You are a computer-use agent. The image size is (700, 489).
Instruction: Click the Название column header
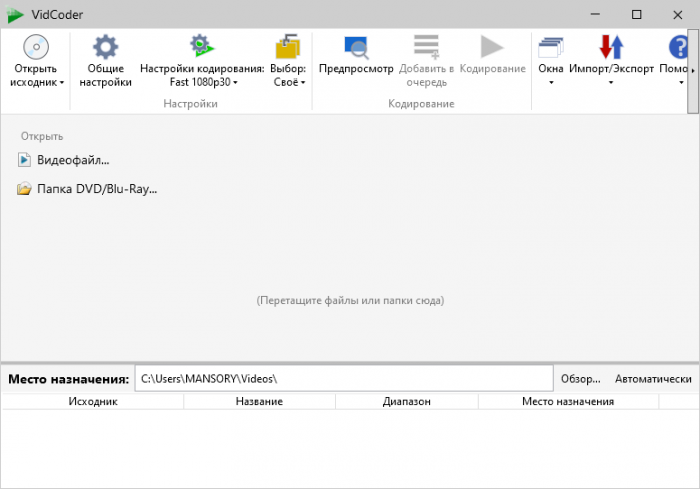pyautogui.click(x=259, y=401)
